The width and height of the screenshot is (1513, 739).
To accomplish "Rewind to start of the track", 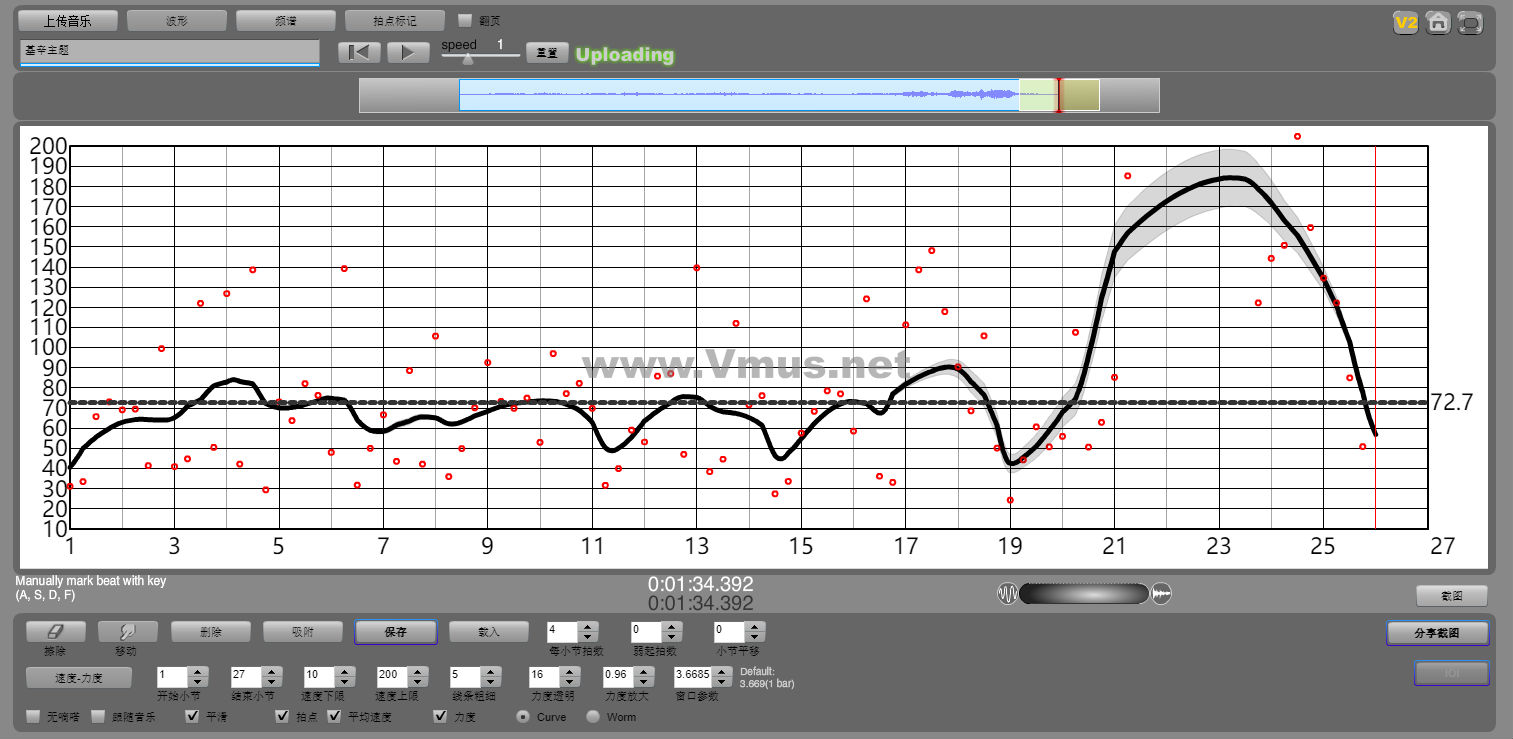I will [x=359, y=53].
